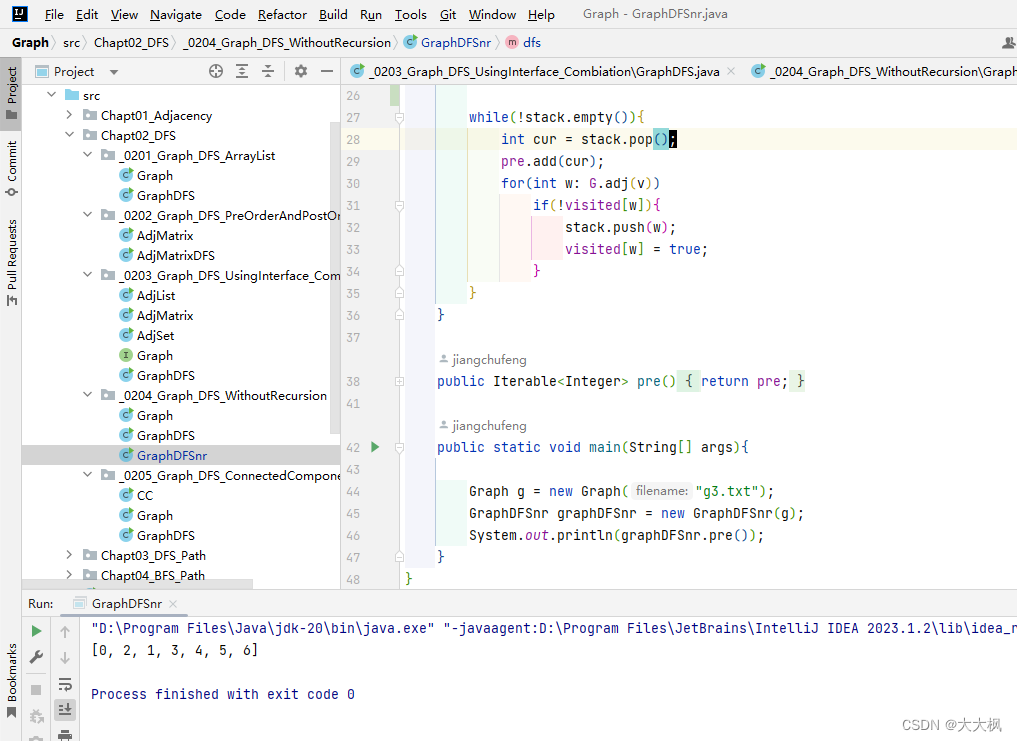Screen dimensions: 1017x741
Task: Open the Bookmarks sidebar tab
Action: [x=11, y=681]
